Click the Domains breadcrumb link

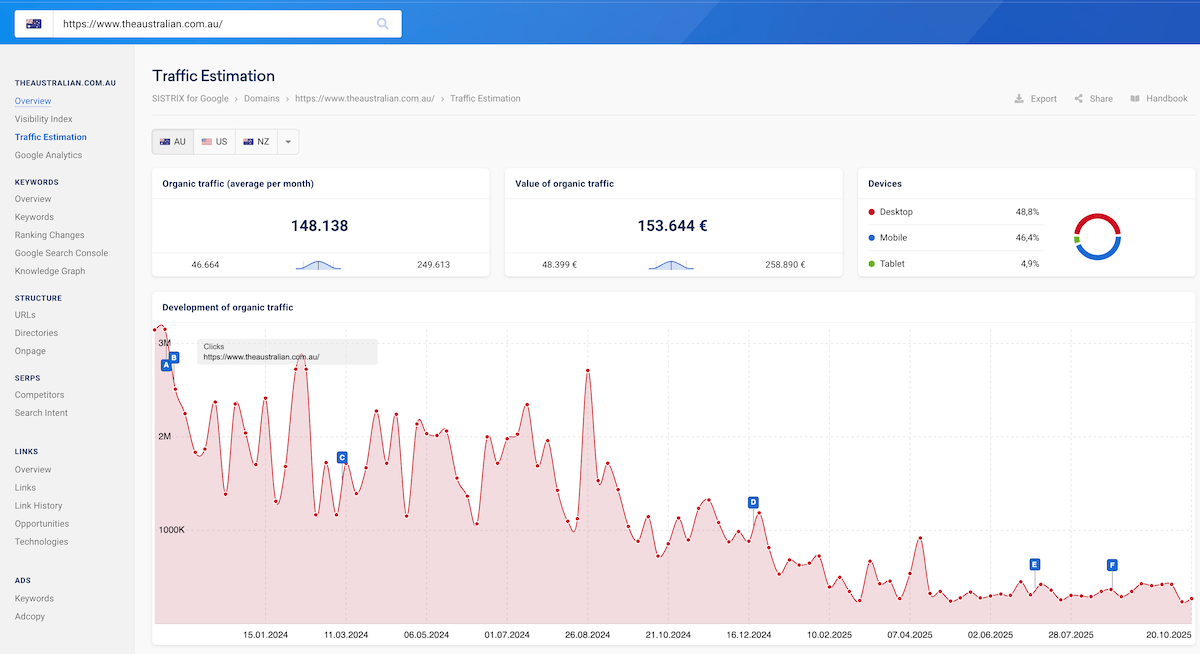click(261, 99)
